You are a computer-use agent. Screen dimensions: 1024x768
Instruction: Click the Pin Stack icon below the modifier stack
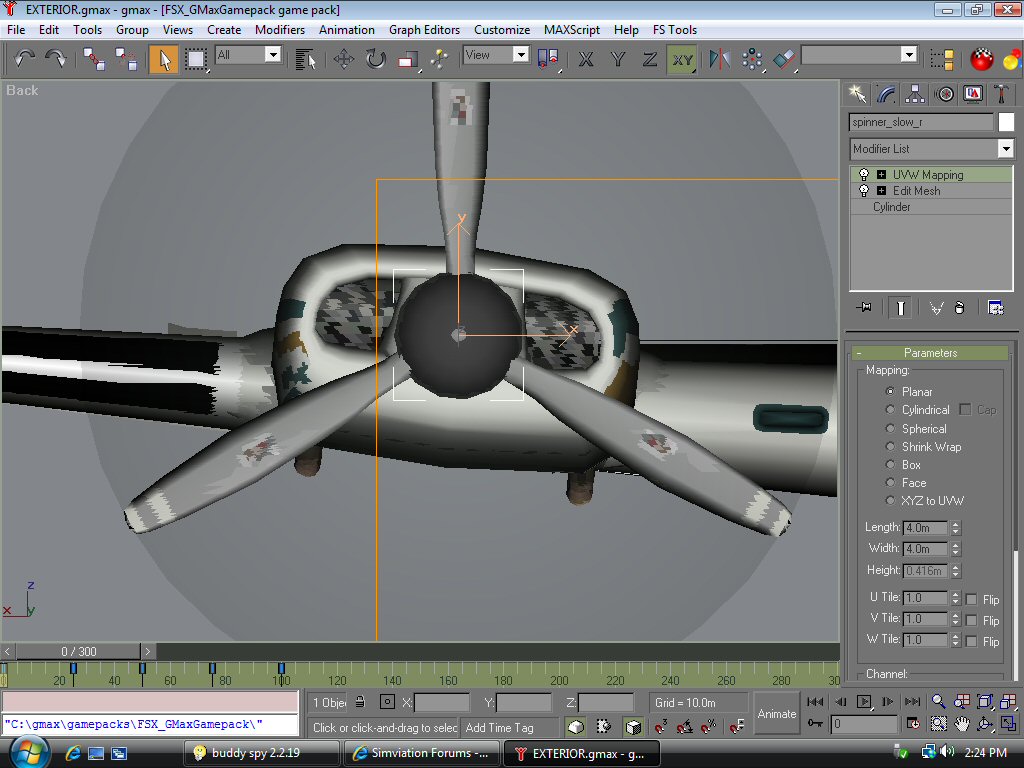865,308
